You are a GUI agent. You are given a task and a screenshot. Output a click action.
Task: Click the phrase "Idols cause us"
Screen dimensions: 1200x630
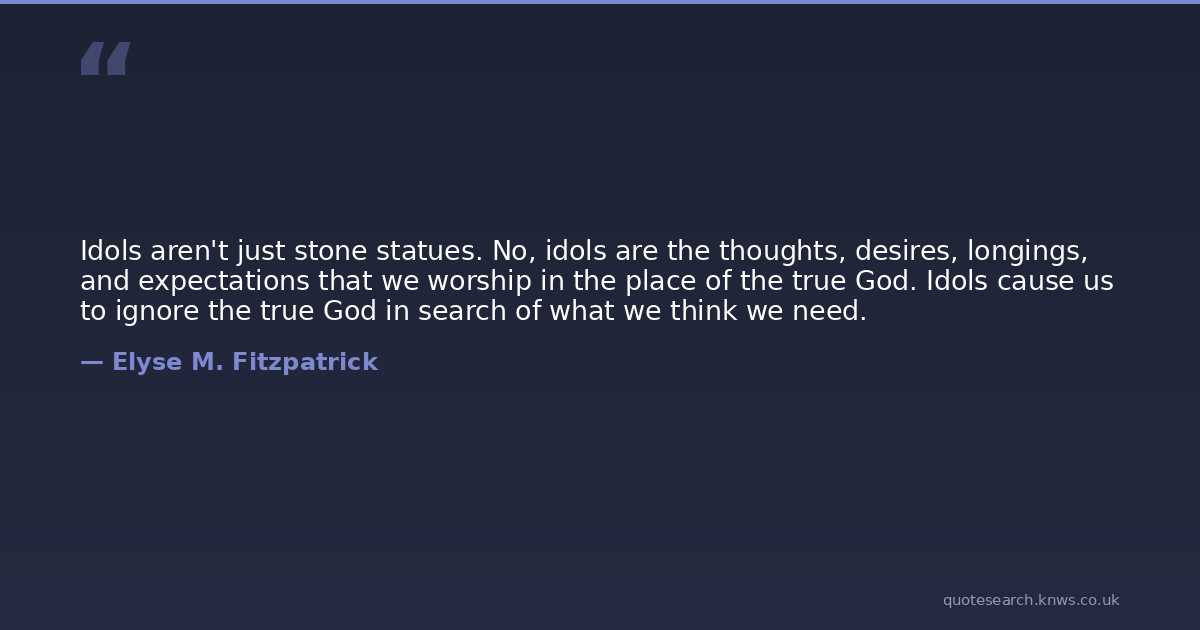(x=1019, y=281)
